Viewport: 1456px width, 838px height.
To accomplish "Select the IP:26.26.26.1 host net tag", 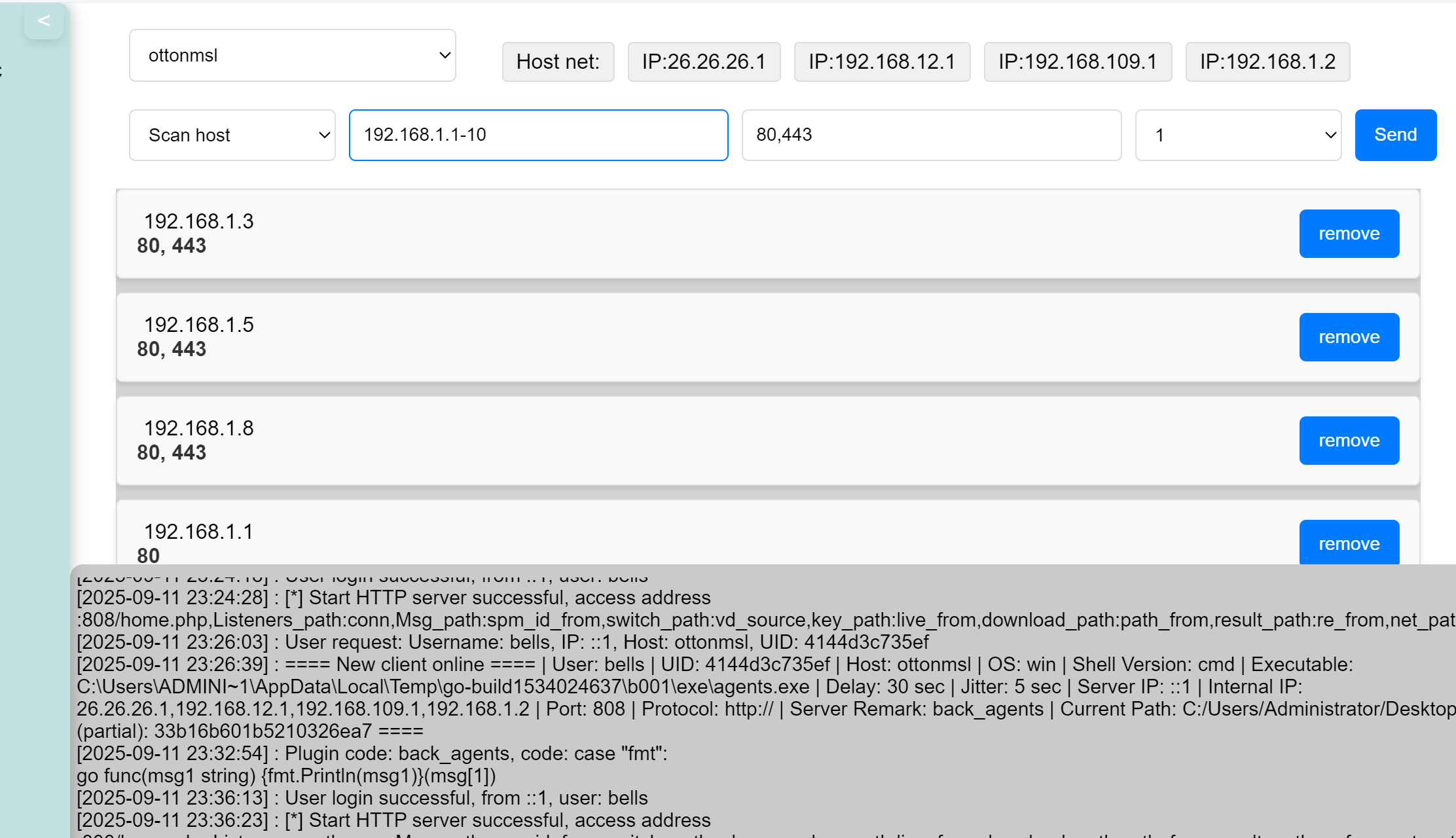I will [x=704, y=62].
